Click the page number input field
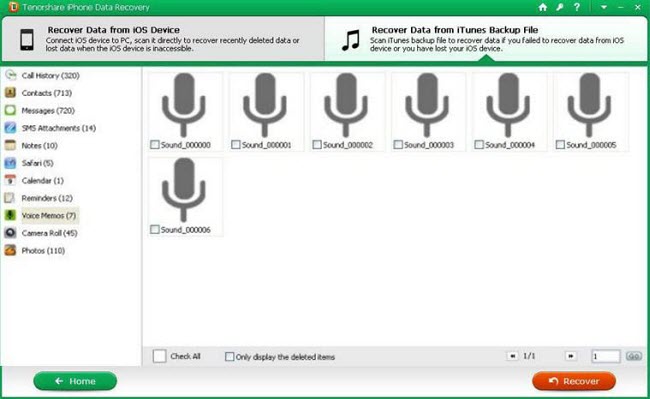Screen dimensions: 650x399 coord(606,356)
